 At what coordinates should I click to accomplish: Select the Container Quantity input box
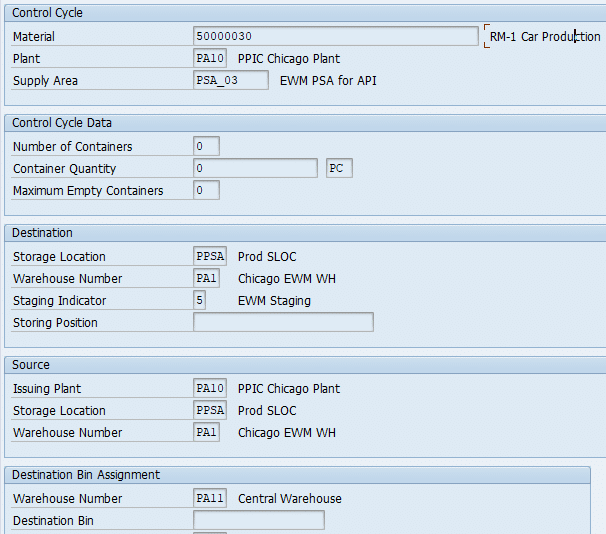coord(255,169)
